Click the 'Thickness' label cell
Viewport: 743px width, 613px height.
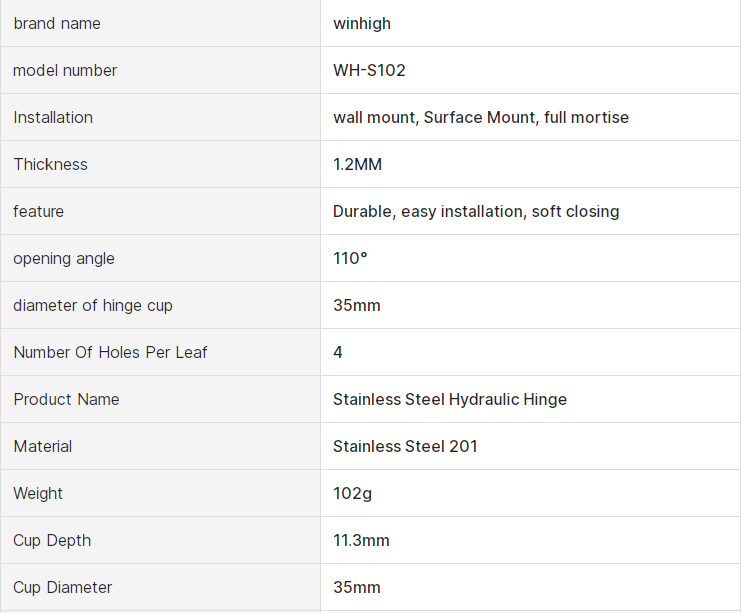point(50,164)
